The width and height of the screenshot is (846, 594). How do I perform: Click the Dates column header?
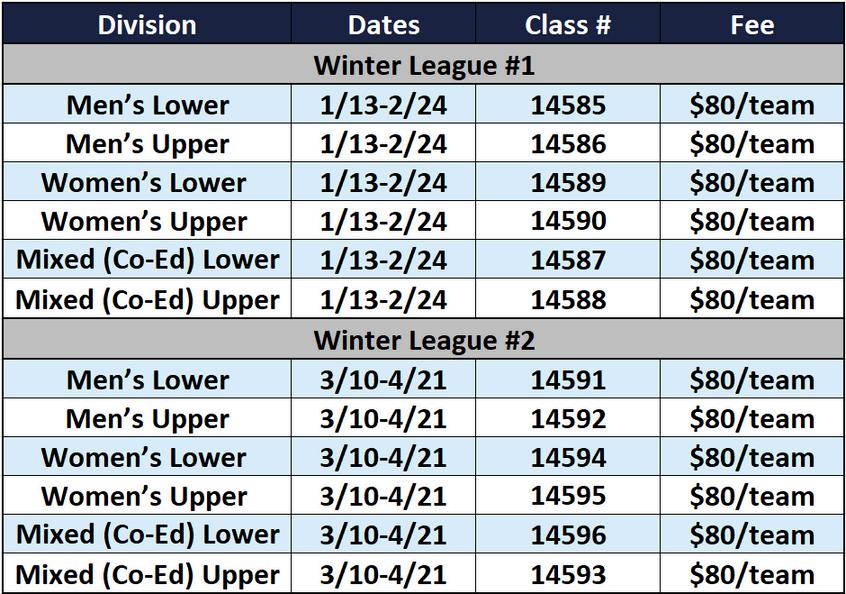(x=384, y=24)
